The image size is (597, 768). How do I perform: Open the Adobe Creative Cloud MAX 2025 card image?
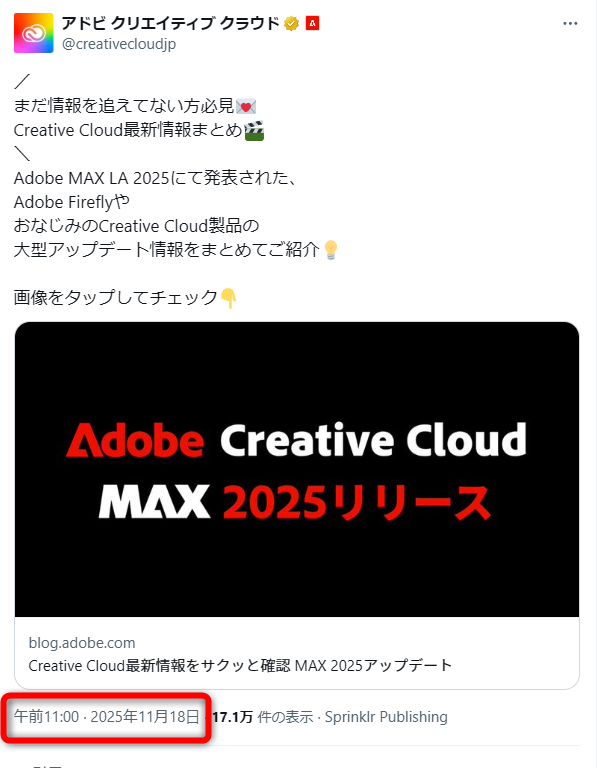pos(297,469)
